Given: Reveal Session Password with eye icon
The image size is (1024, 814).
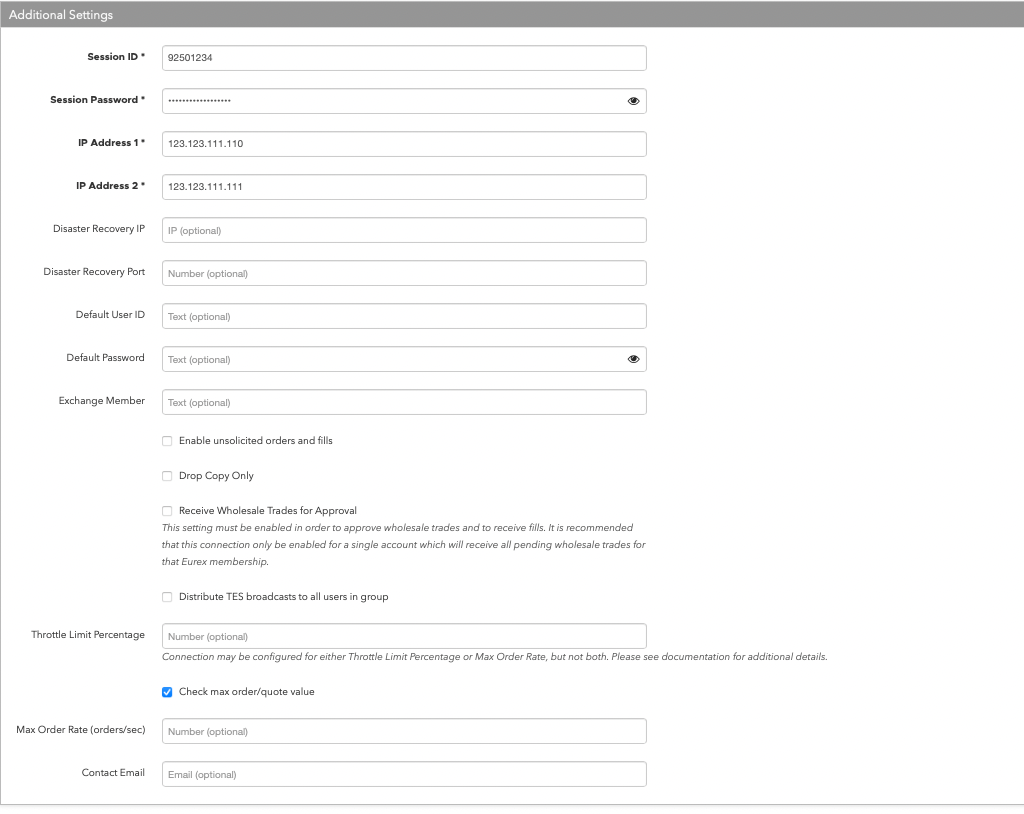Looking at the screenshot, I should coord(633,101).
